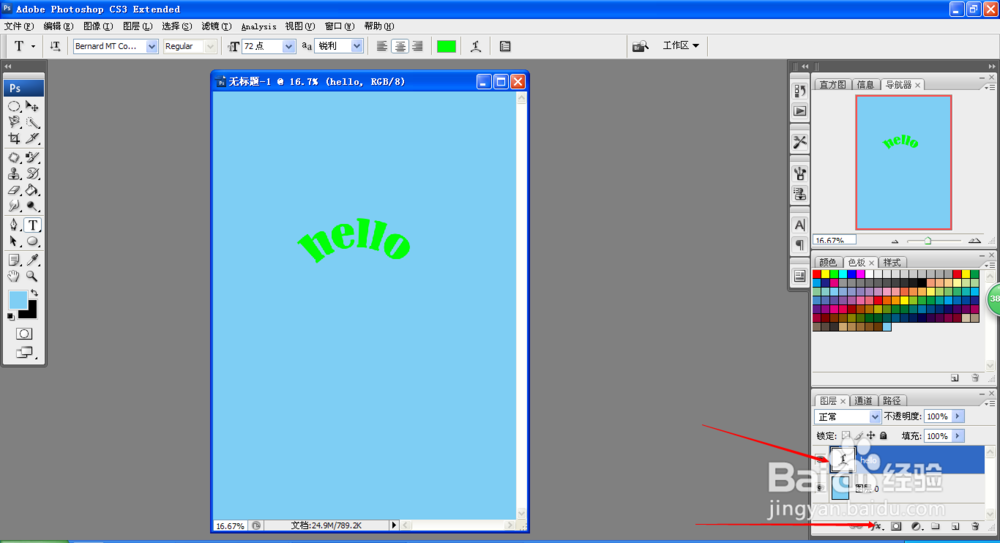Select the Pen tool

click(x=14, y=225)
